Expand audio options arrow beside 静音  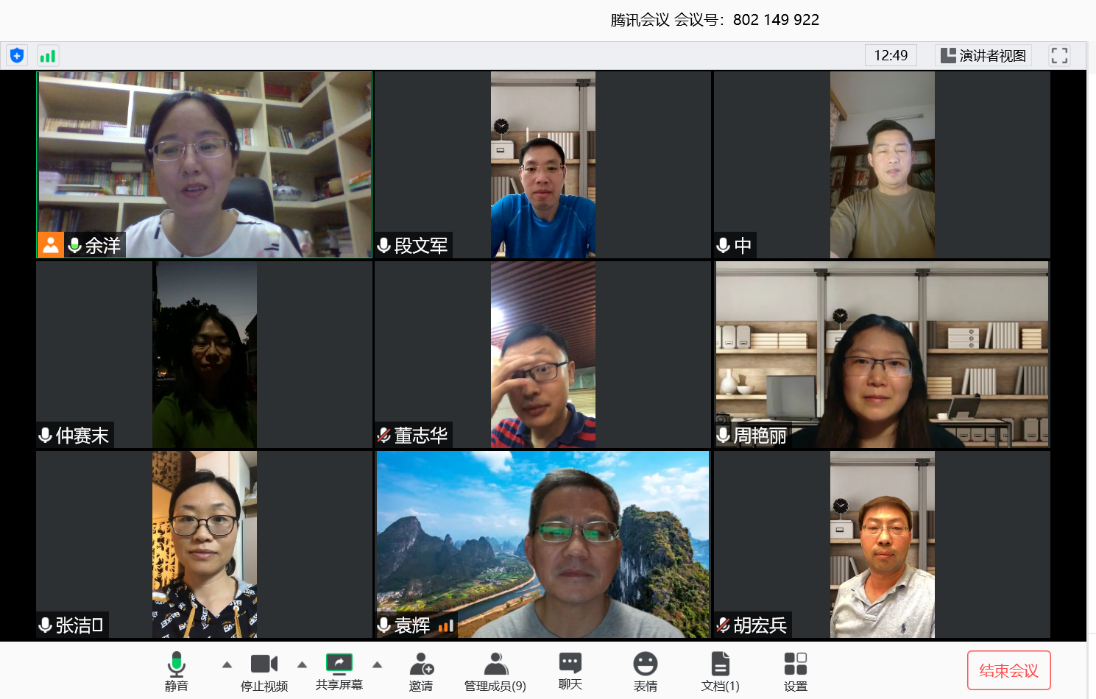click(227, 665)
